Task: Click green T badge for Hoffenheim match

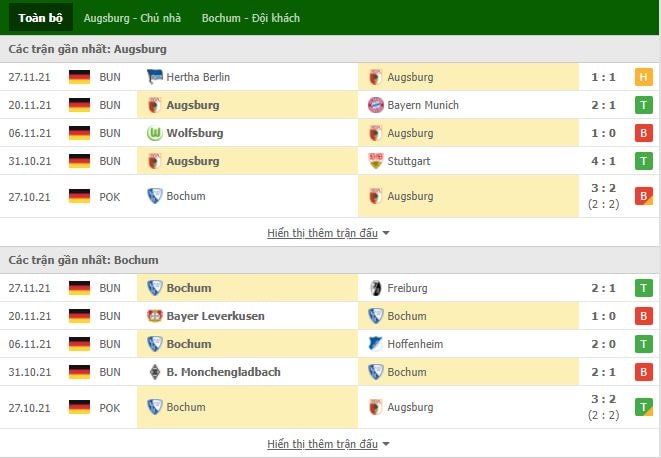Action: [643, 344]
